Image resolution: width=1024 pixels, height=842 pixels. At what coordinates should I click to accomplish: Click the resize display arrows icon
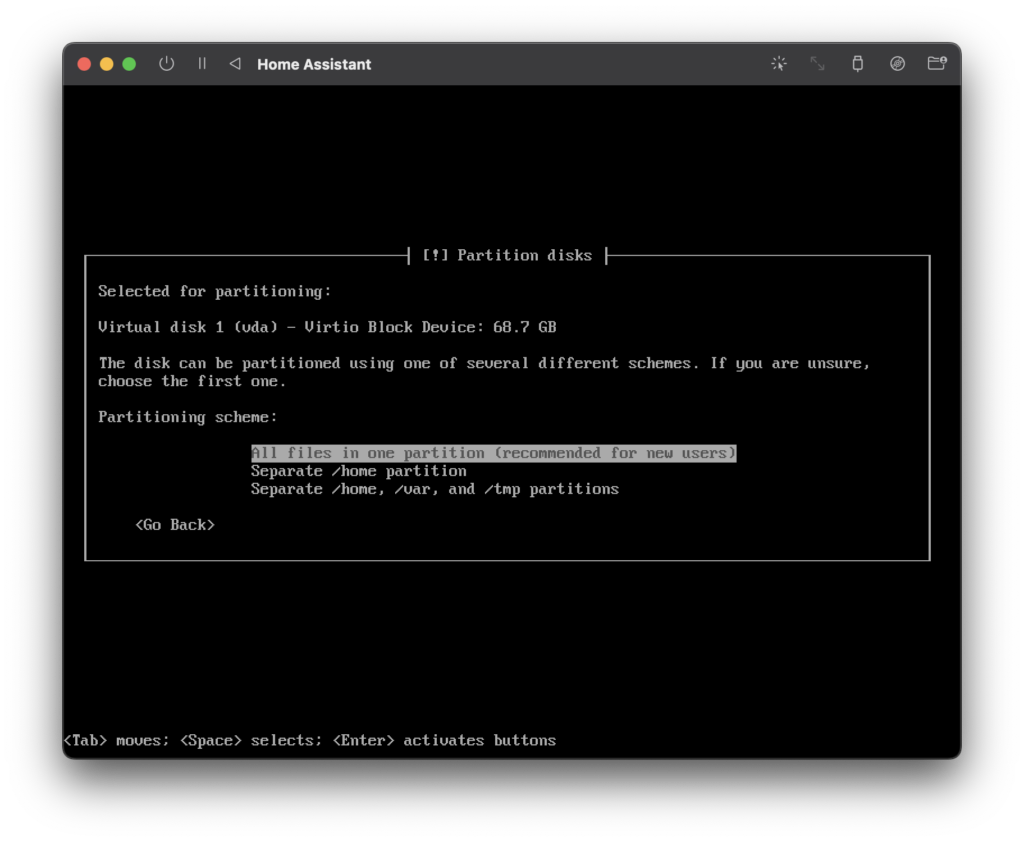point(818,64)
